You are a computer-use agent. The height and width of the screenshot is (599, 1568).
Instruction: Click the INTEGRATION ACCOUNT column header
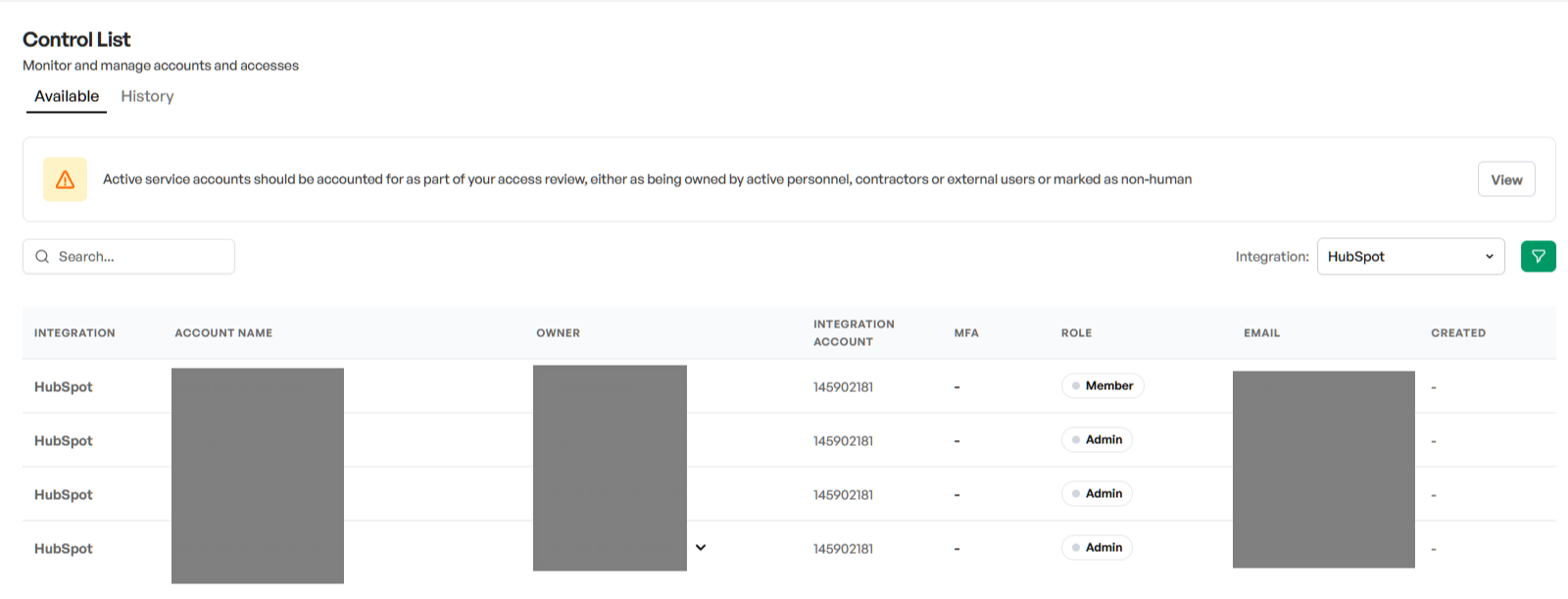coord(854,333)
